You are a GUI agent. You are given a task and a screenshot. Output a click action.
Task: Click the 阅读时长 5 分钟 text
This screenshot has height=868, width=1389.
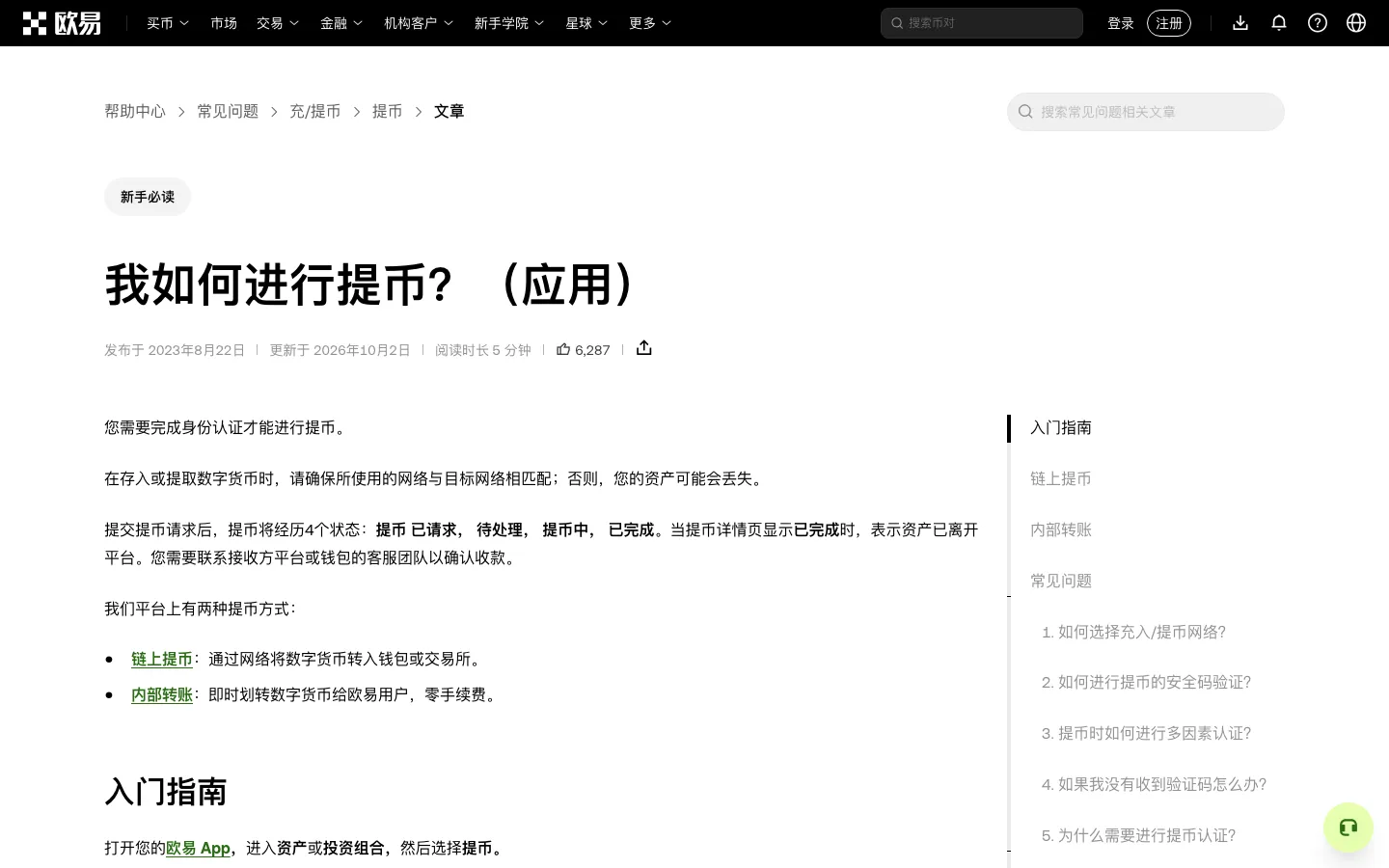click(483, 350)
